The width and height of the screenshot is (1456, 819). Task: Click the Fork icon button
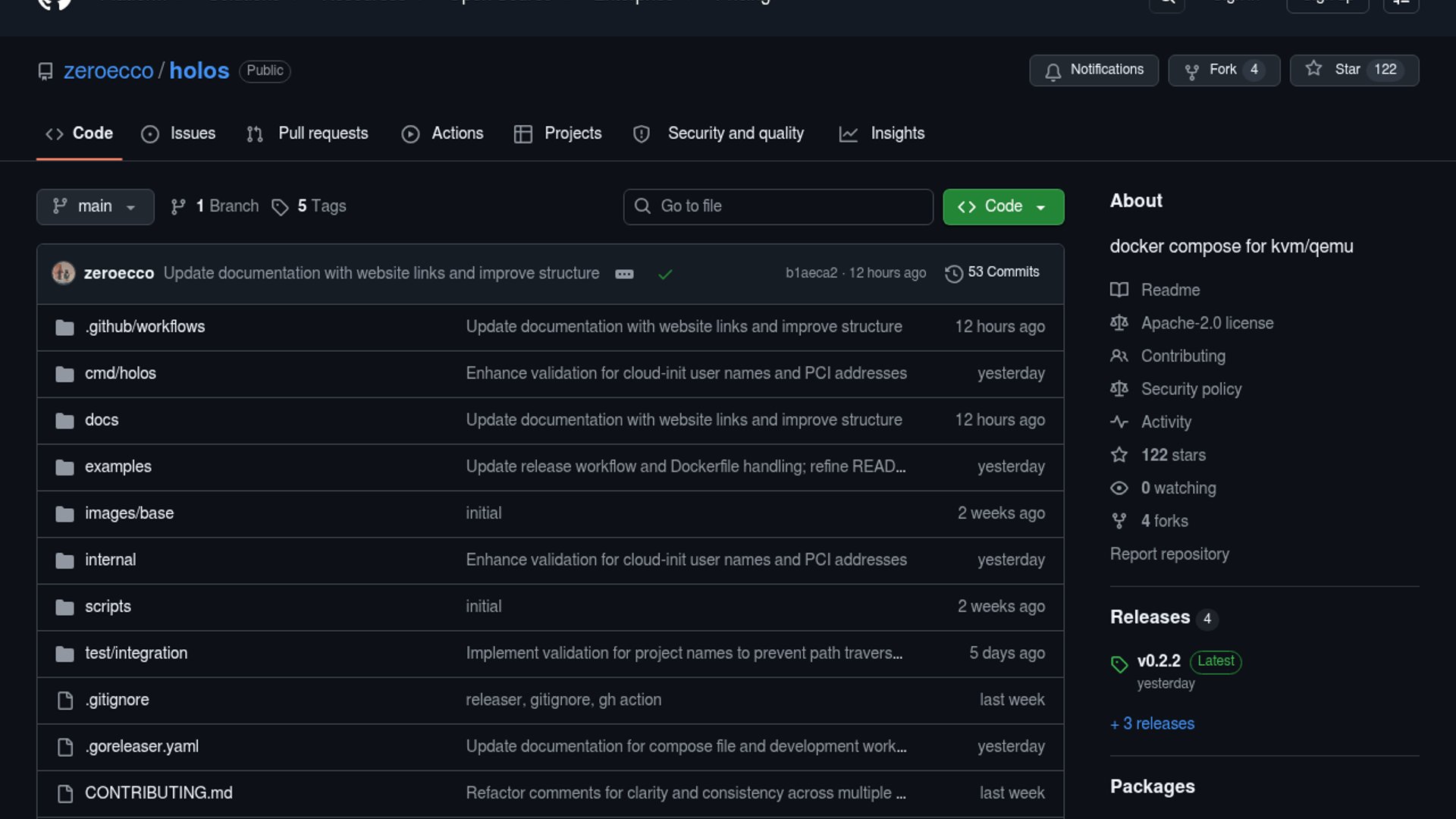click(1191, 71)
